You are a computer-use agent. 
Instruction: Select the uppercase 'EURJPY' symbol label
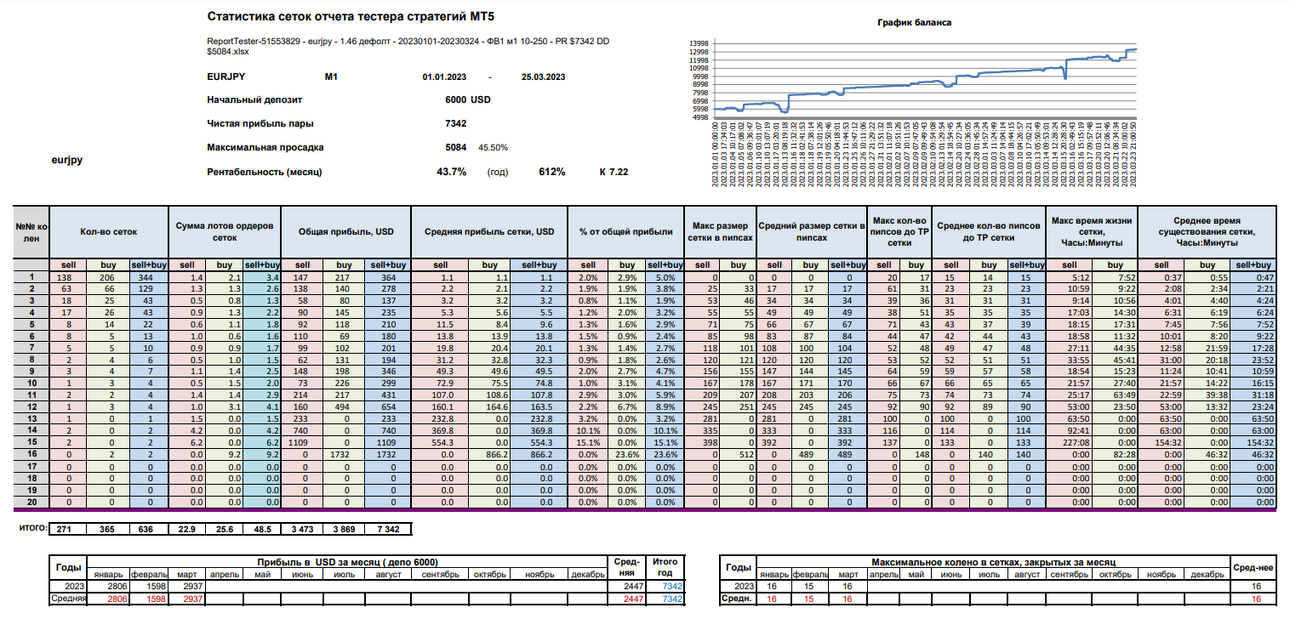click(226, 77)
